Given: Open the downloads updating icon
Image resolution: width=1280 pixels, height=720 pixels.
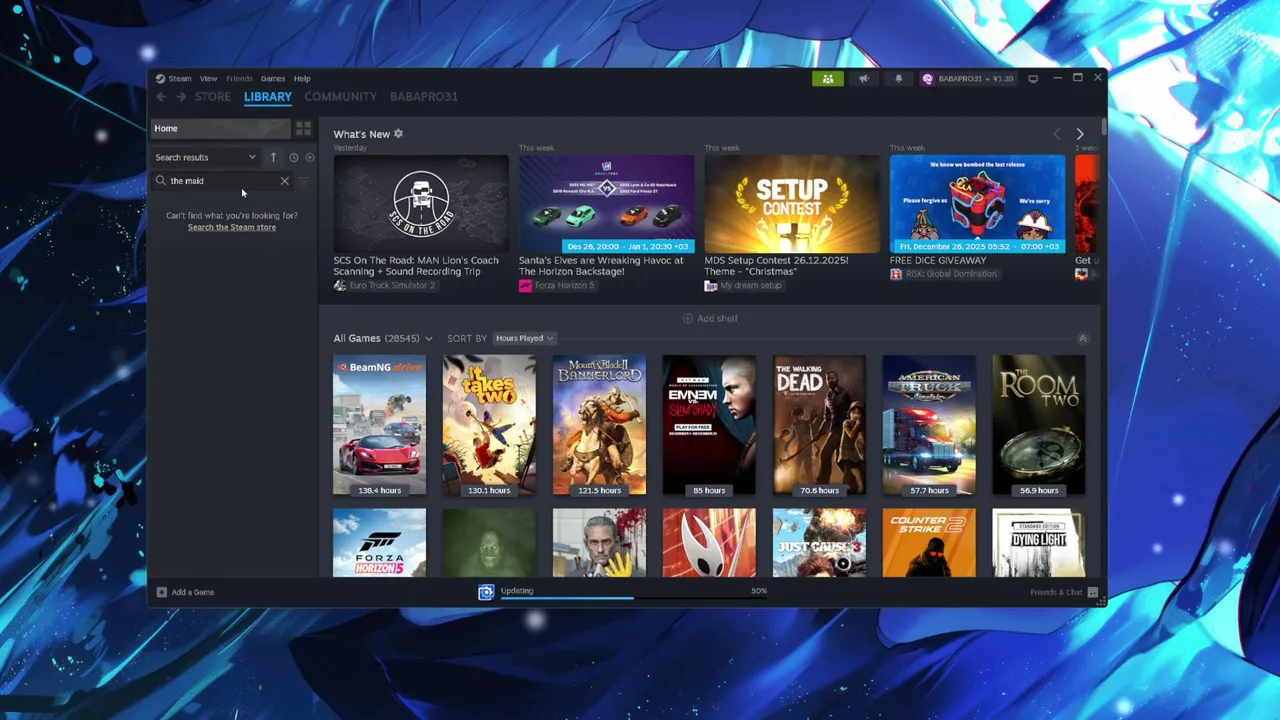Looking at the screenshot, I should point(486,592).
